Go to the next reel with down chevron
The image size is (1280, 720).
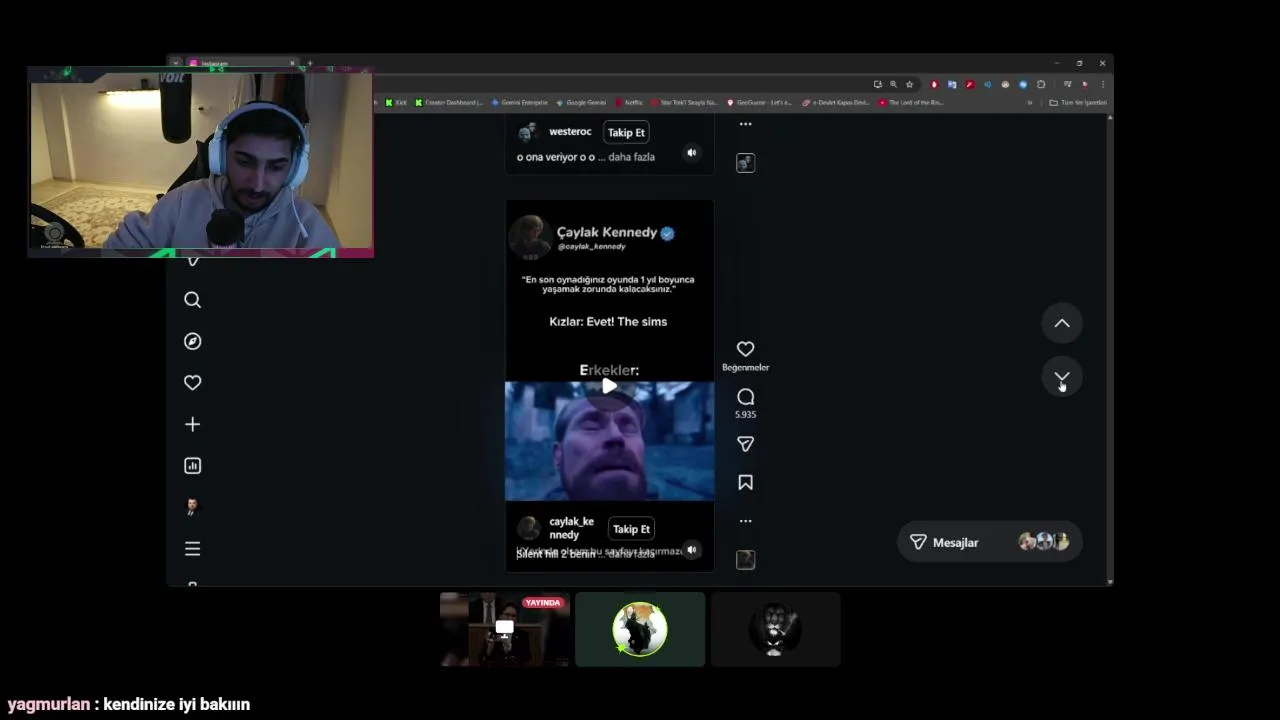pos(1062,377)
